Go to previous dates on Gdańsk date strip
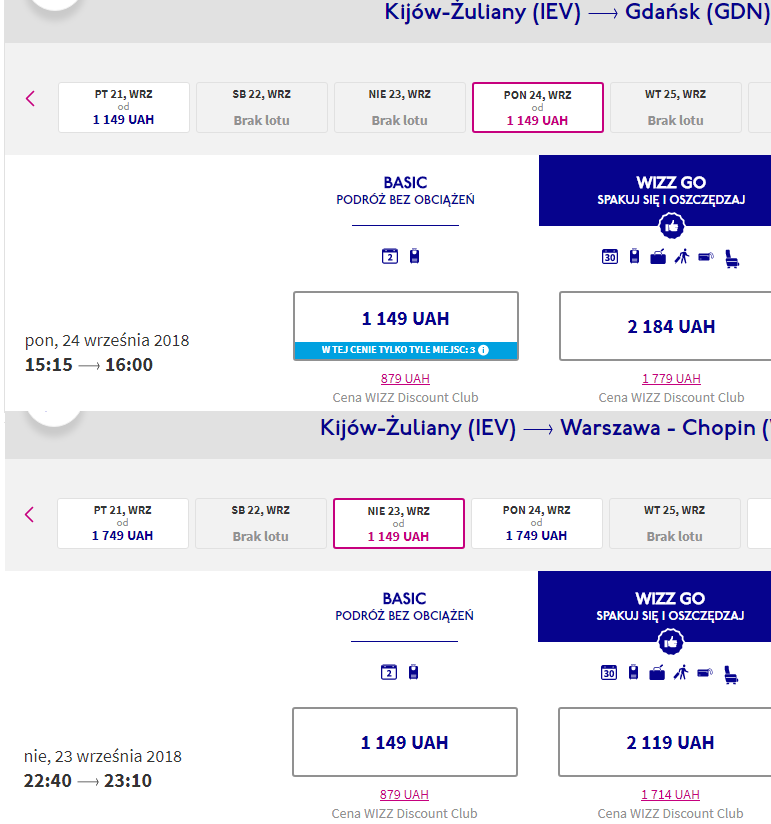 30,98
